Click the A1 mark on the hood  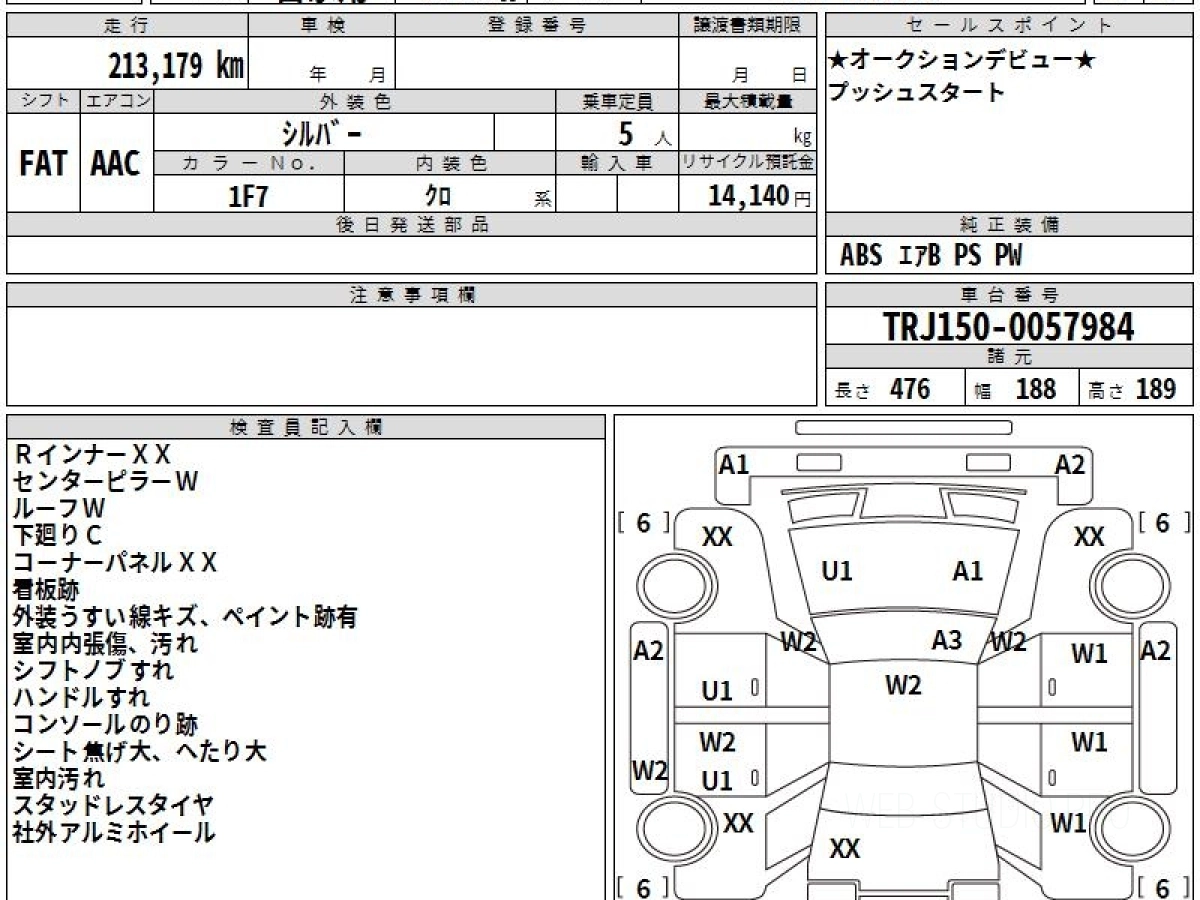point(967,571)
